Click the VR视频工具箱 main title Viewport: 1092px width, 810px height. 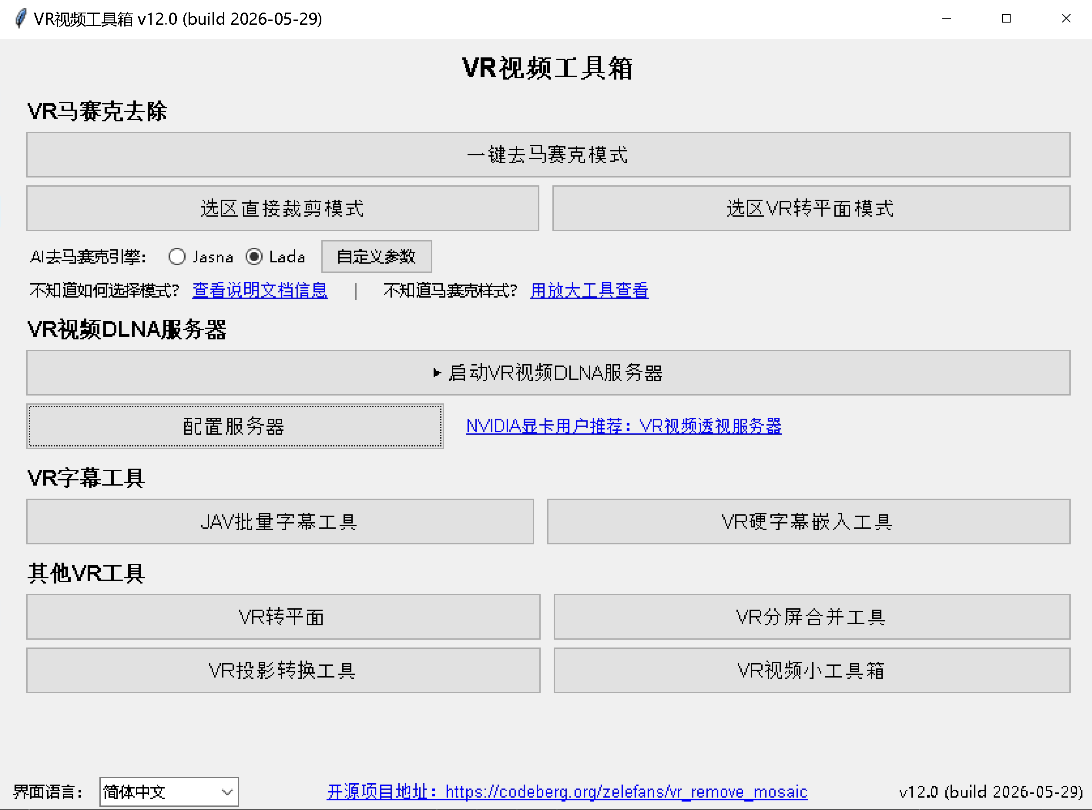pyautogui.click(x=547, y=68)
